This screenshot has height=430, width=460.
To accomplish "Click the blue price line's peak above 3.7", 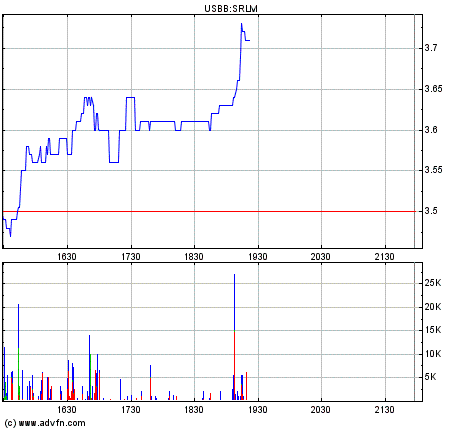I will point(242,24).
